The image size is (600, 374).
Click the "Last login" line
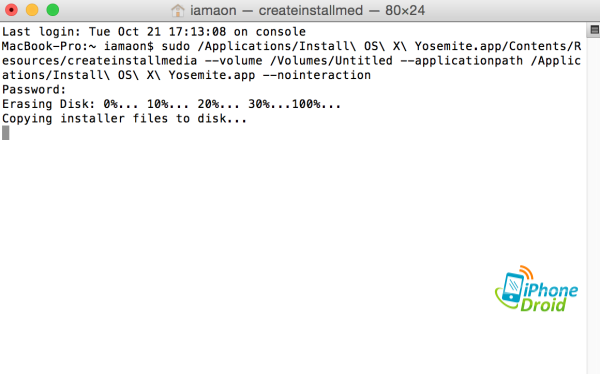[x=154, y=31]
